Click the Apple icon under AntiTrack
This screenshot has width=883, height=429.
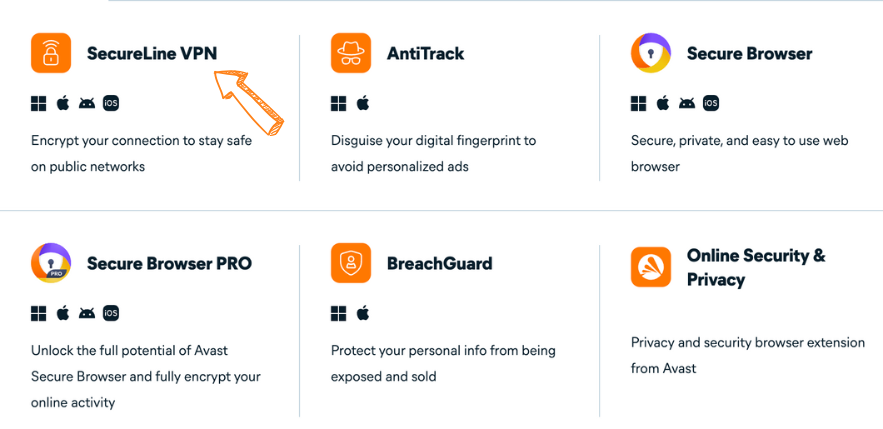[363, 104]
